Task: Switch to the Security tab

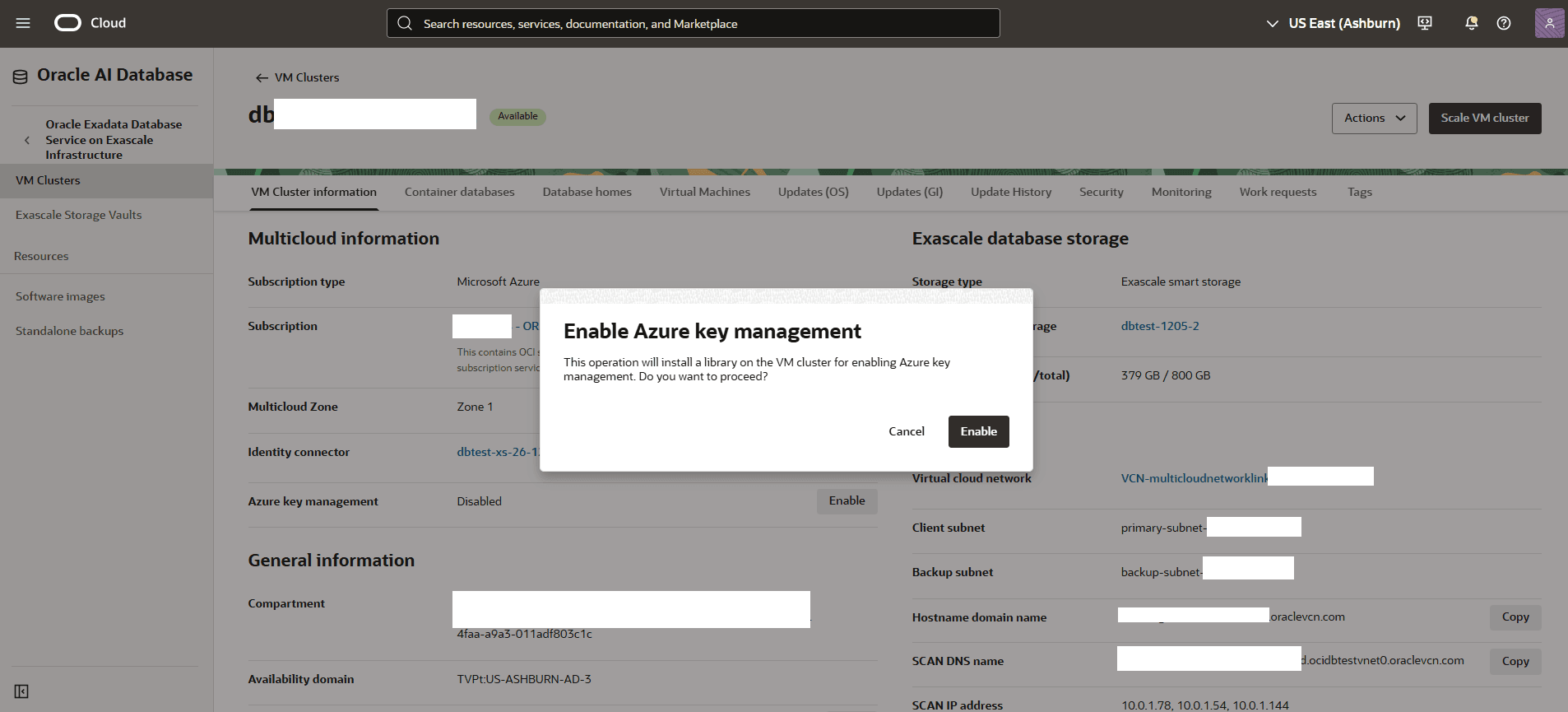Action: (x=1101, y=192)
